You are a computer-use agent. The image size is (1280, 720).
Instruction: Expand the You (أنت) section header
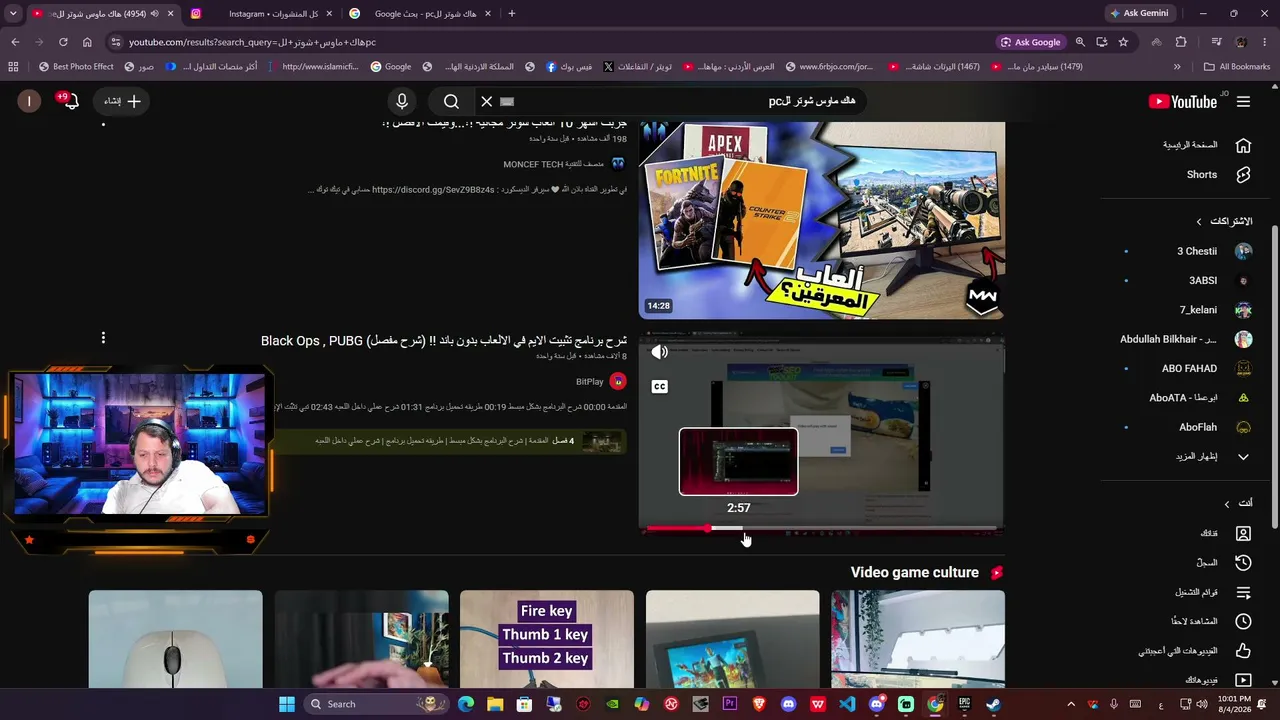click(x=1238, y=503)
